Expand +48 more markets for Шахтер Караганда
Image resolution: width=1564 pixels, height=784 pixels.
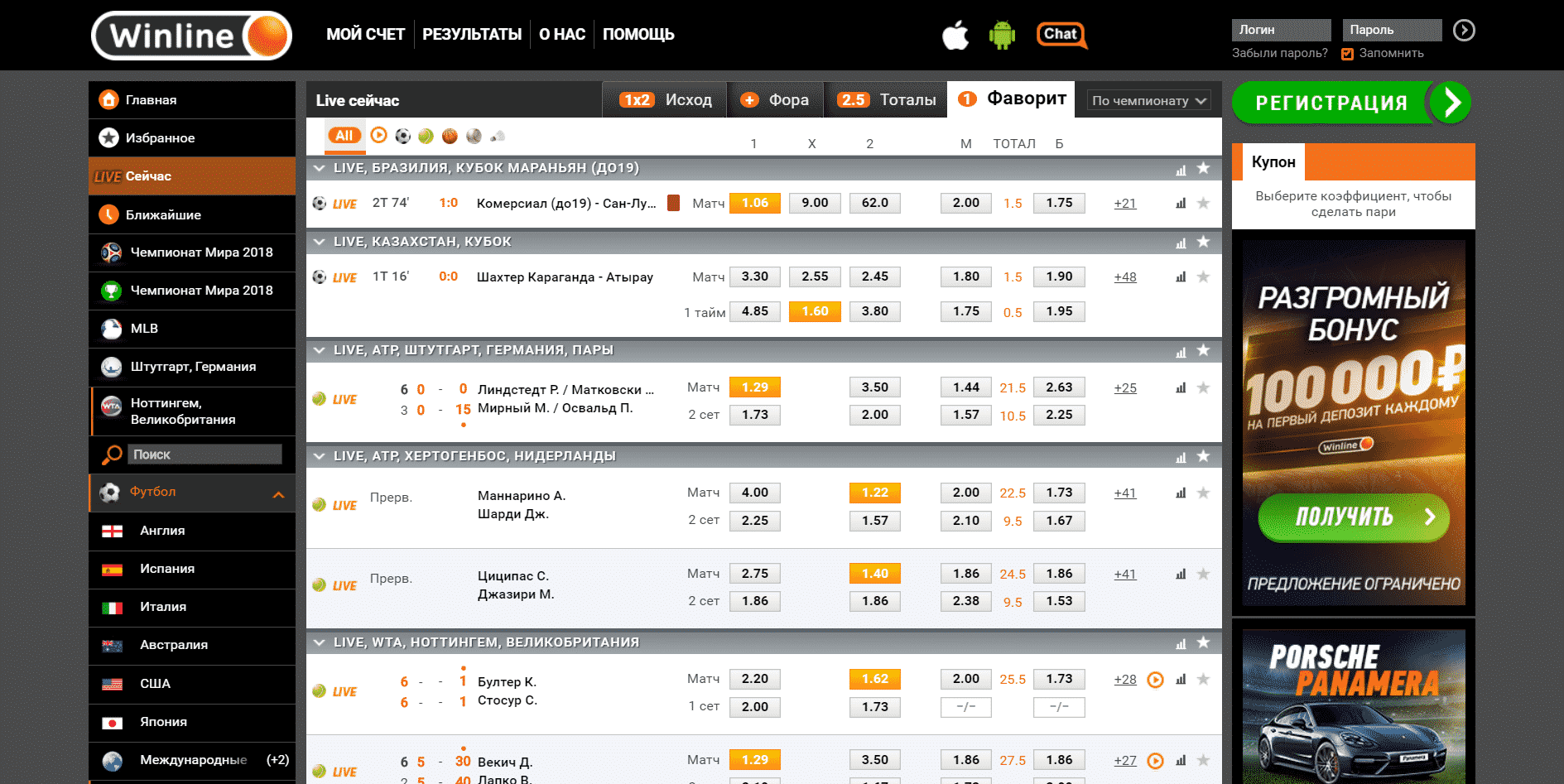1125,277
